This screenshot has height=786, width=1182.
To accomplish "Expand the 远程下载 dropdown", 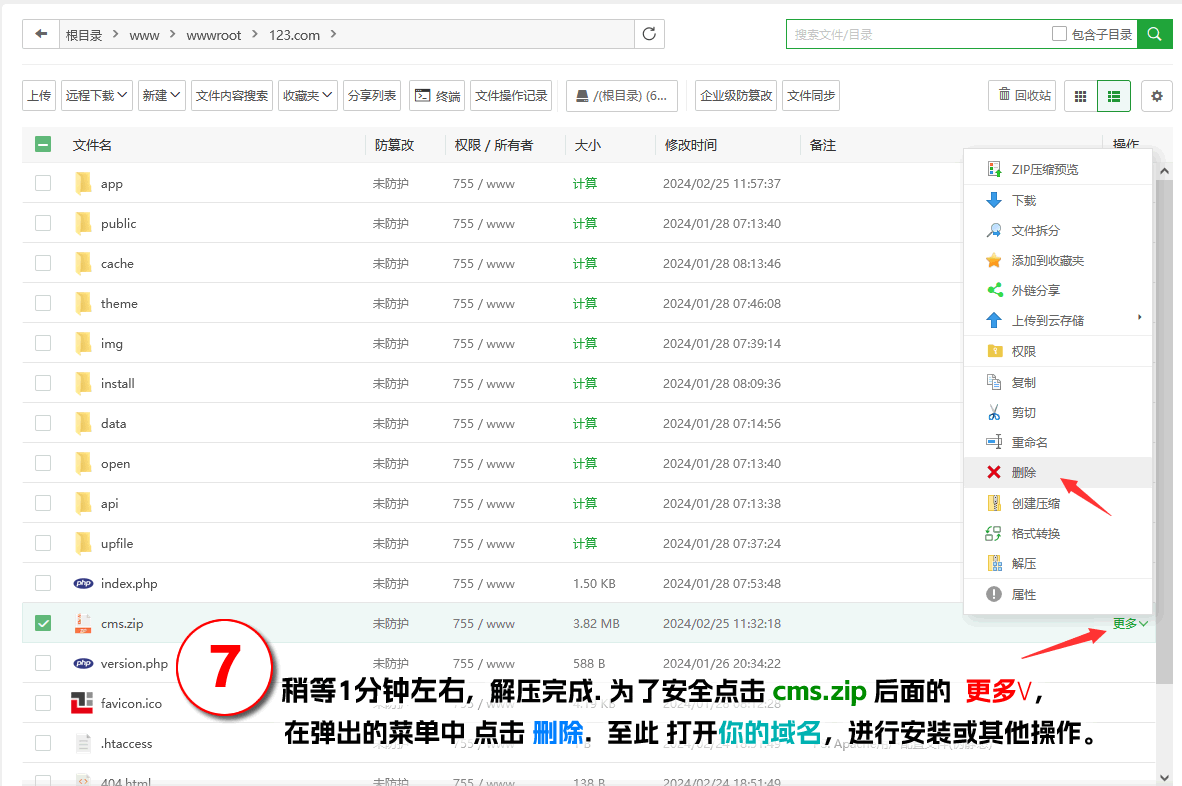I will (97, 96).
